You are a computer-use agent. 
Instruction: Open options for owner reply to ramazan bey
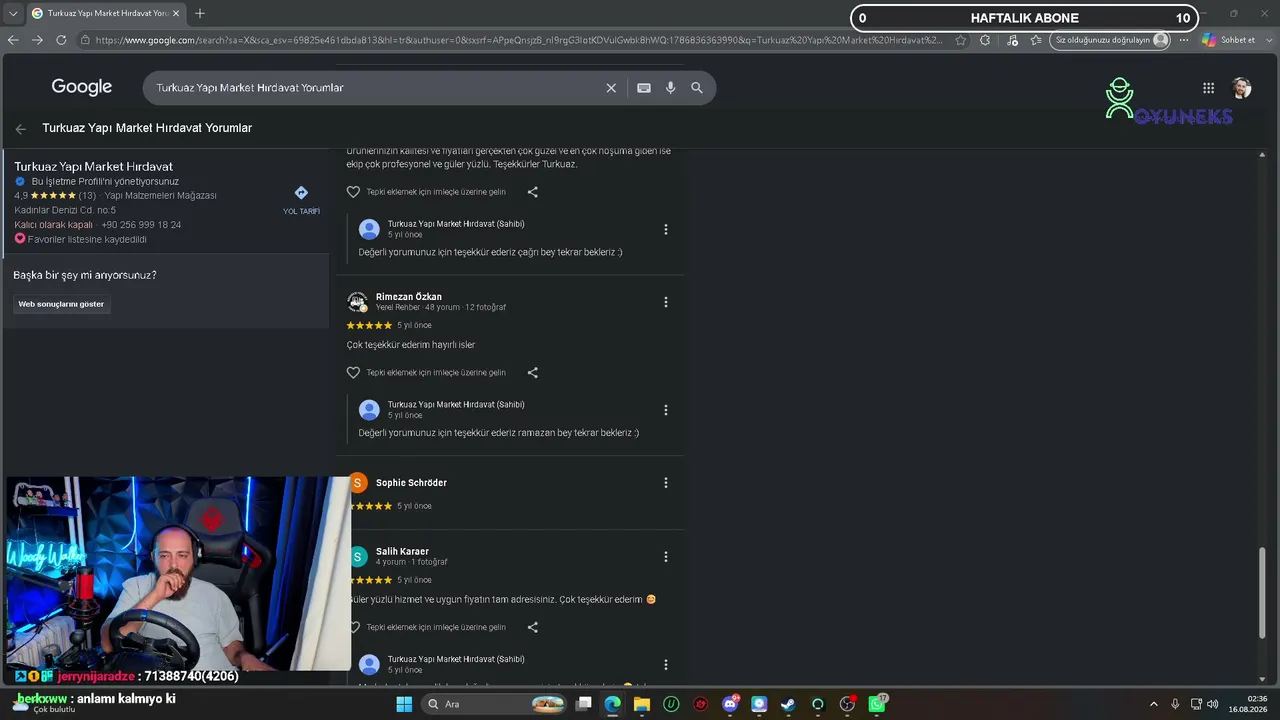tap(666, 410)
